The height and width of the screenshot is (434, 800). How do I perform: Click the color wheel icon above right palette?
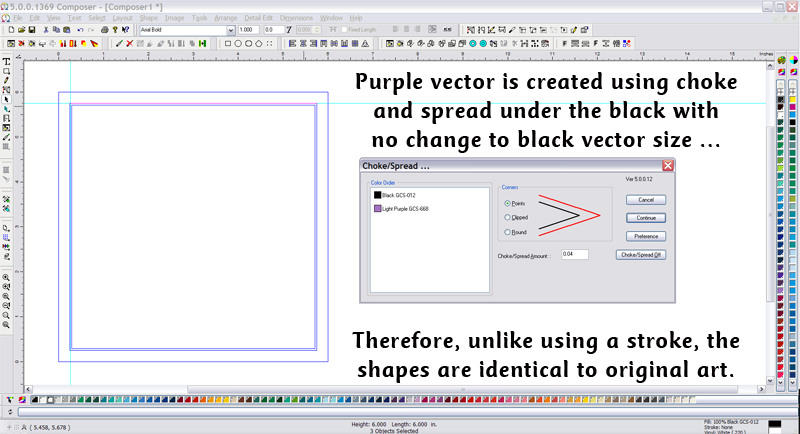(793, 61)
